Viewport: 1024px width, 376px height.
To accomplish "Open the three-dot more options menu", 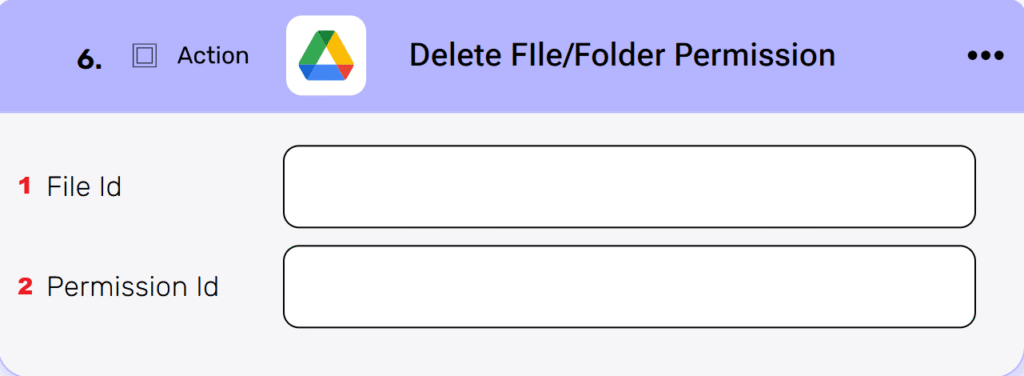I will (x=985, y=55).
